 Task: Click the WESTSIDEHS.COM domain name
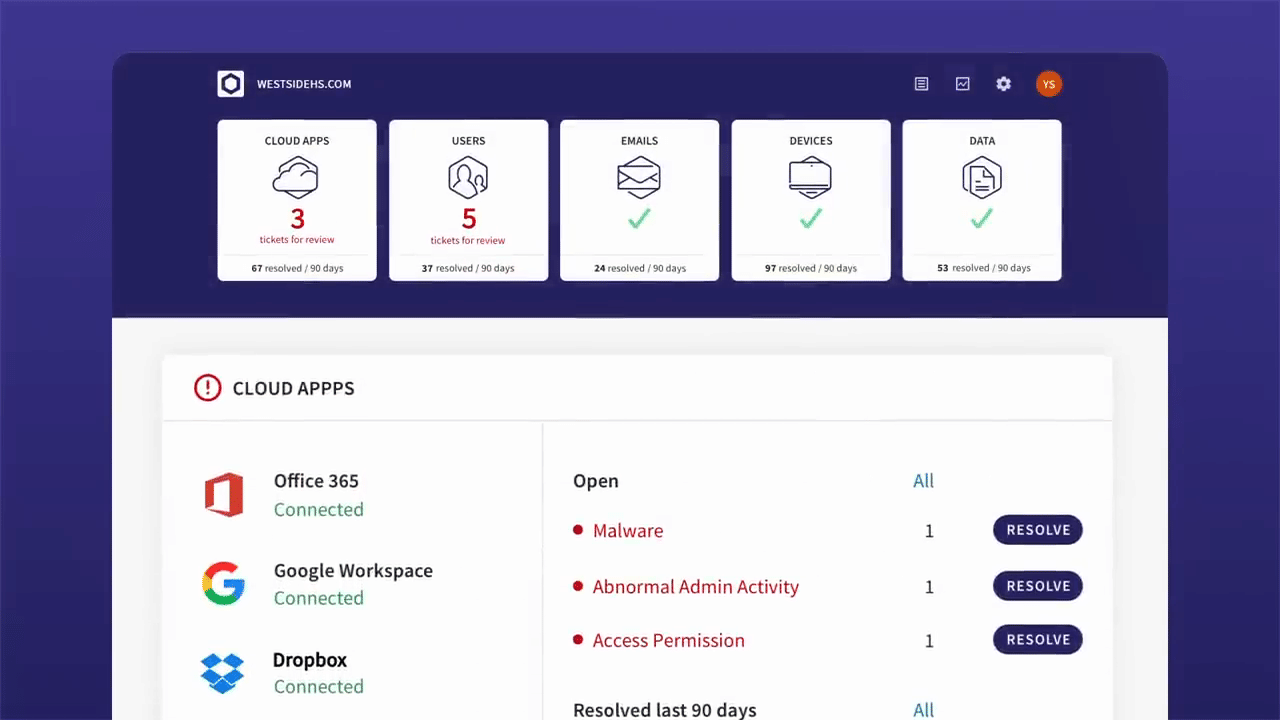click(304, 84)
